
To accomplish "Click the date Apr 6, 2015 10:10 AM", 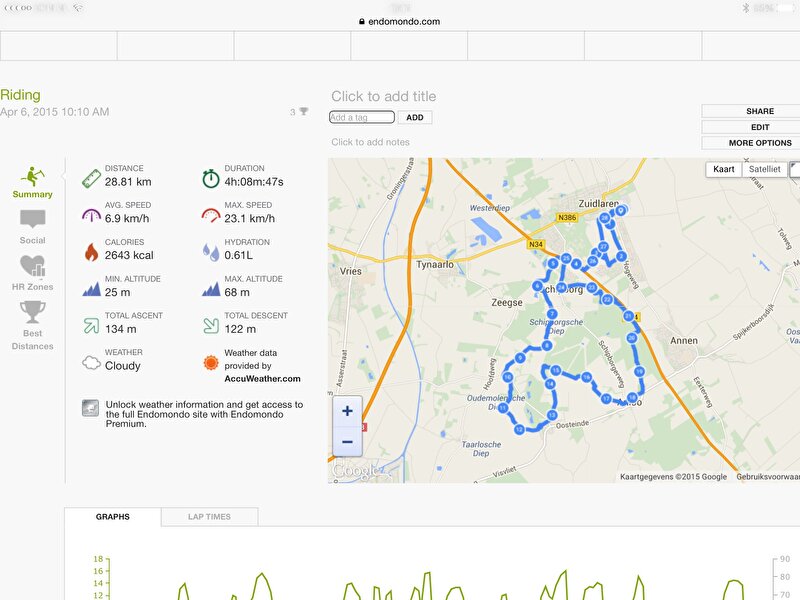I will click(x=55, y=112).
